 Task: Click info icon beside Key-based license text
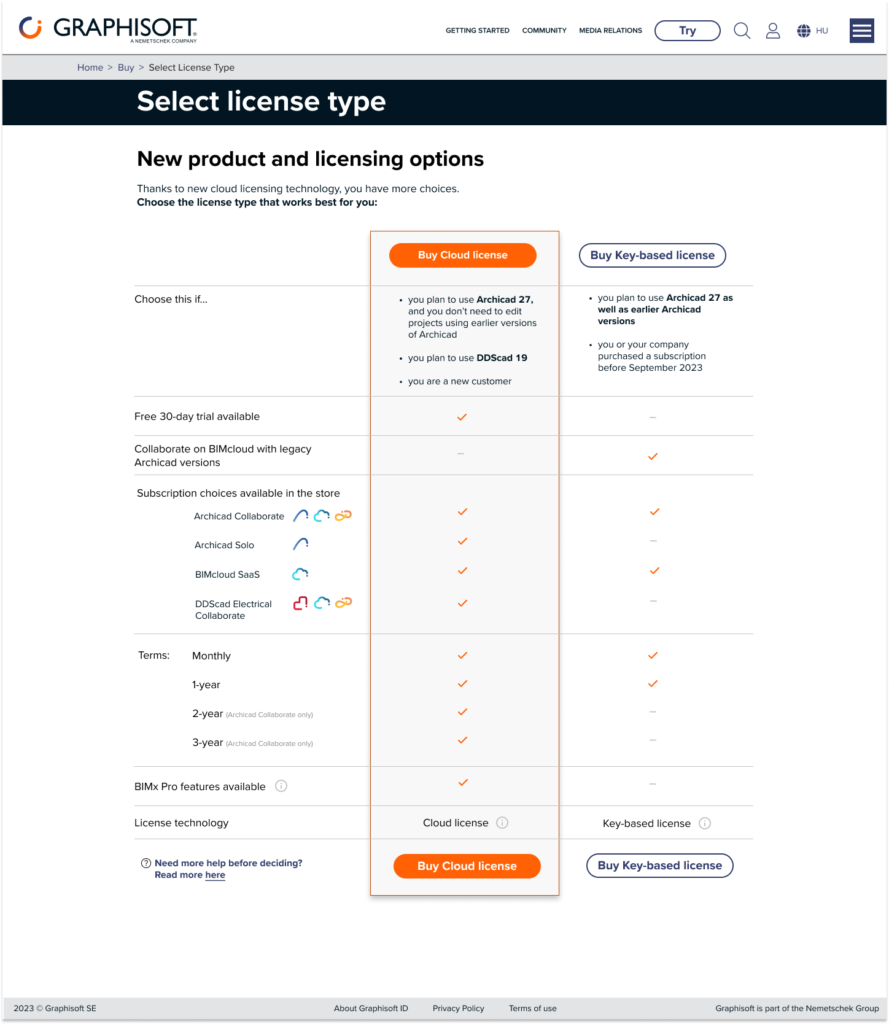point(705,824)
